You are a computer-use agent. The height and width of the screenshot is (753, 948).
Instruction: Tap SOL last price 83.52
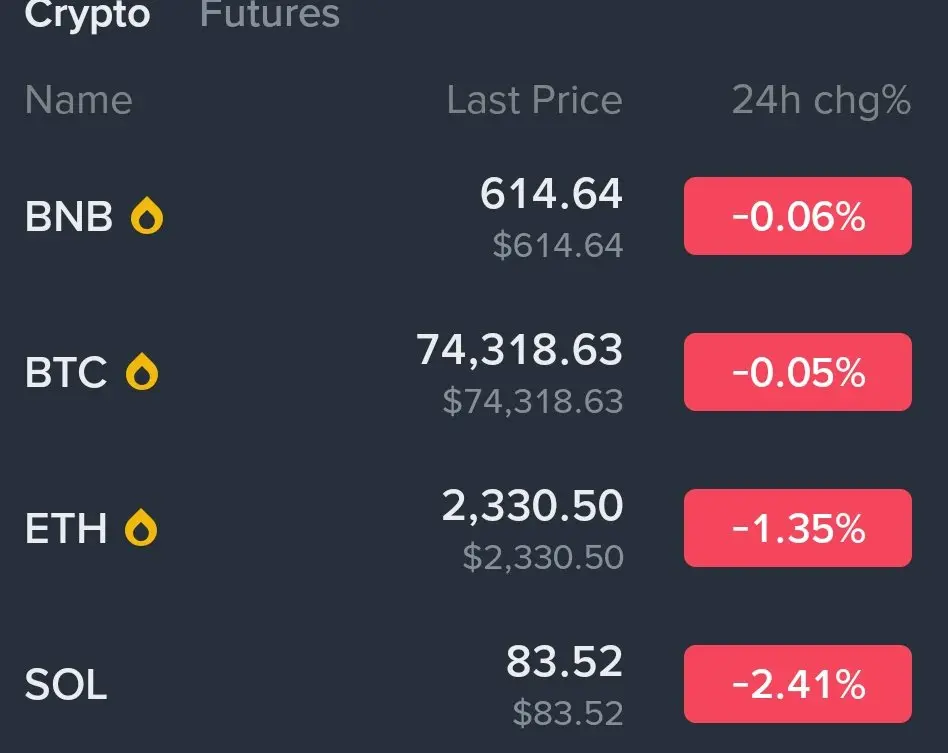click(564, 662)
